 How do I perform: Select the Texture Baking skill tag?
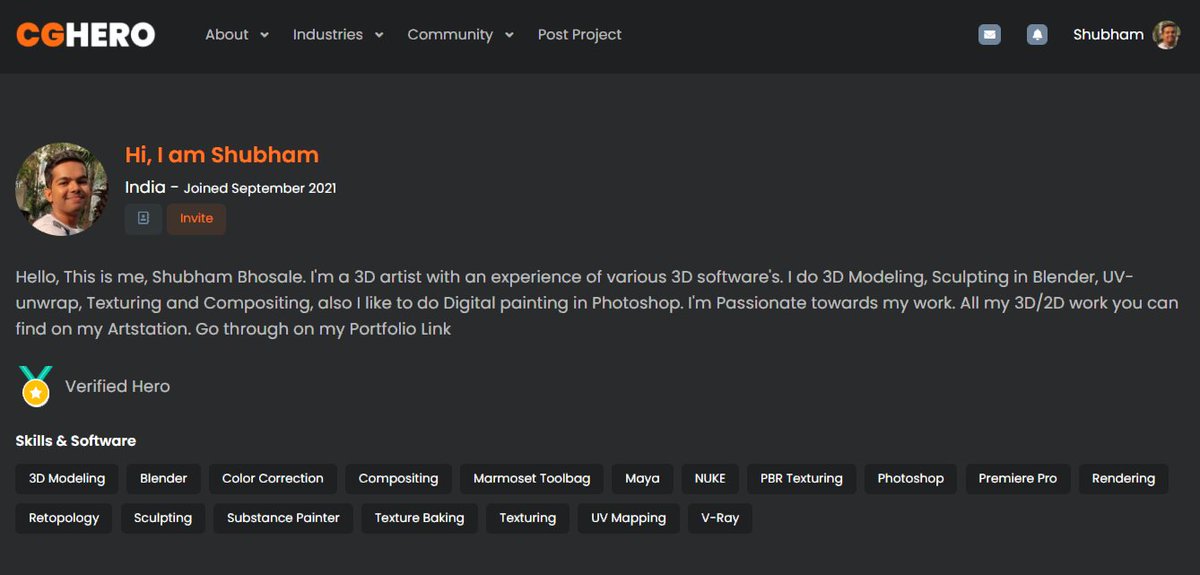420,518
